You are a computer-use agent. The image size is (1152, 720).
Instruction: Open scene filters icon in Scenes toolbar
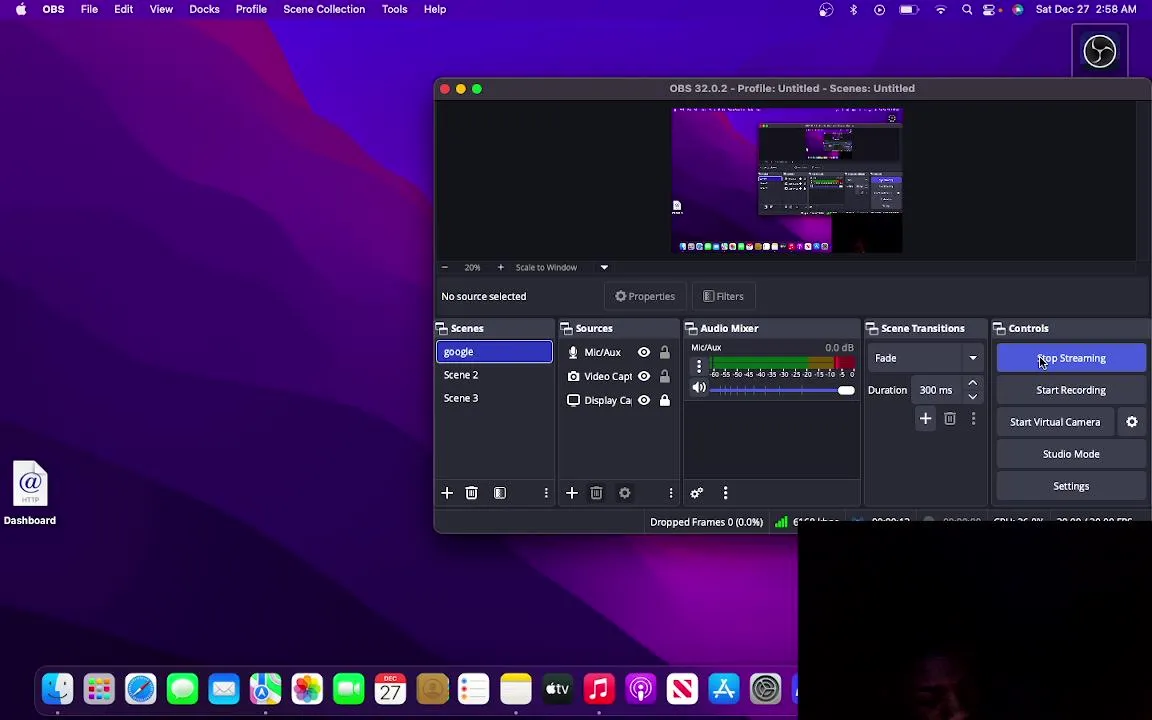click(x=500, y=493)
